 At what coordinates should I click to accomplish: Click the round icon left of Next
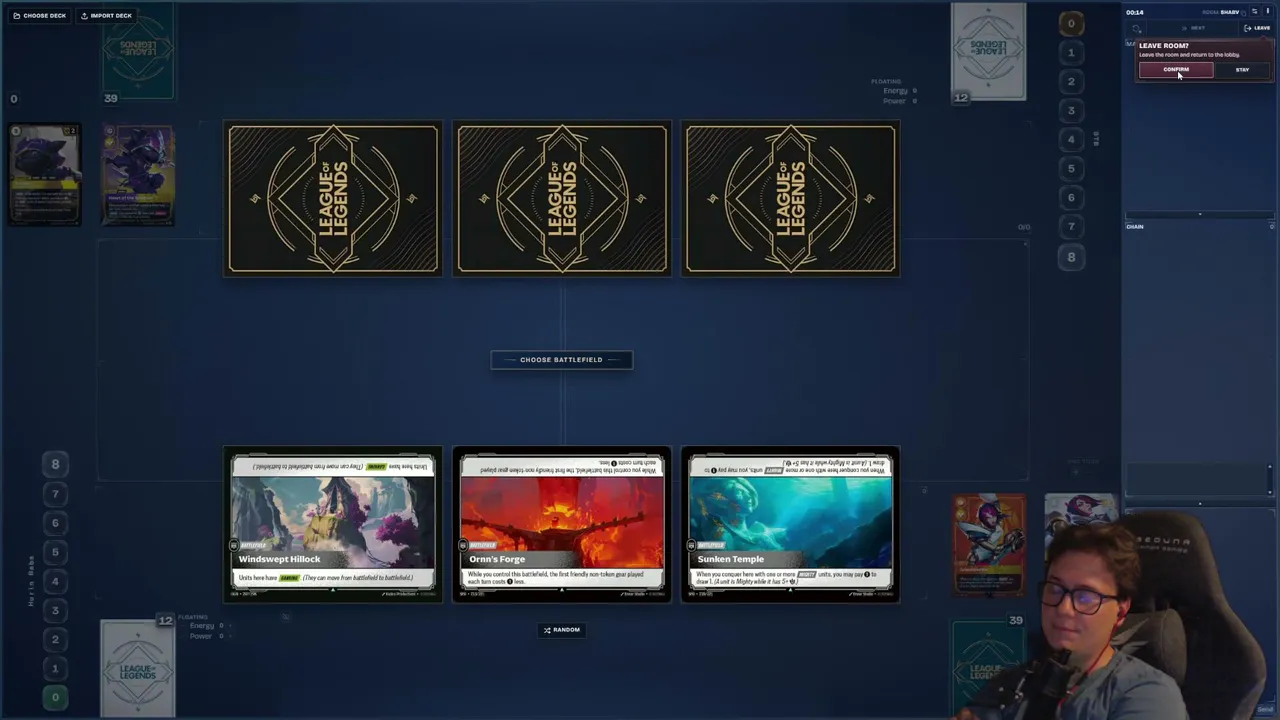pos(1137,28)
